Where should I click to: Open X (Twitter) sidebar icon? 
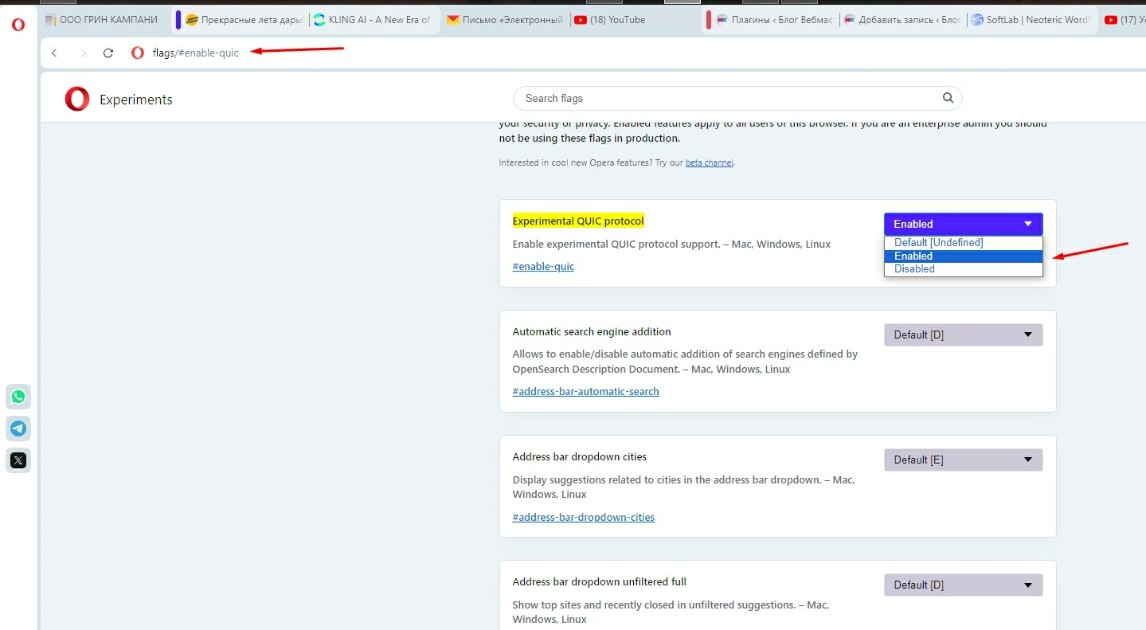tap(18, 460)
